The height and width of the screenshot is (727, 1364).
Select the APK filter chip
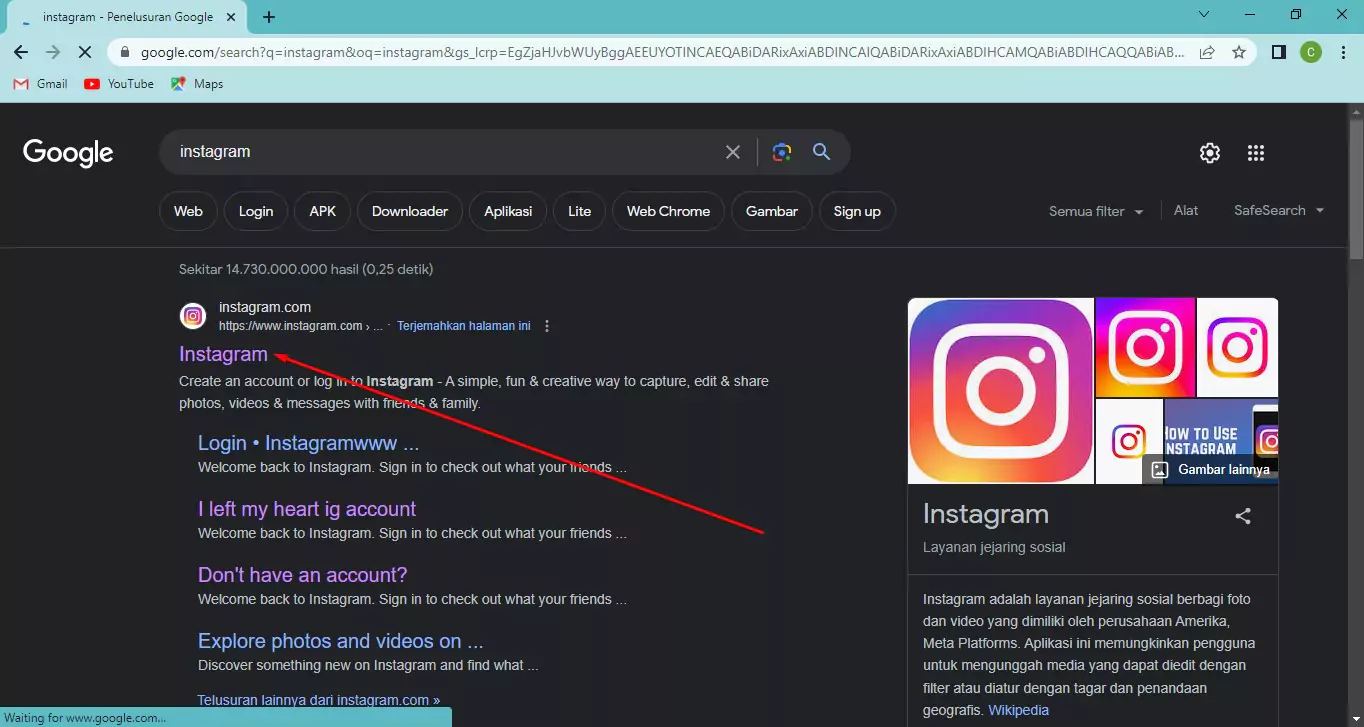tap(323, 211)
